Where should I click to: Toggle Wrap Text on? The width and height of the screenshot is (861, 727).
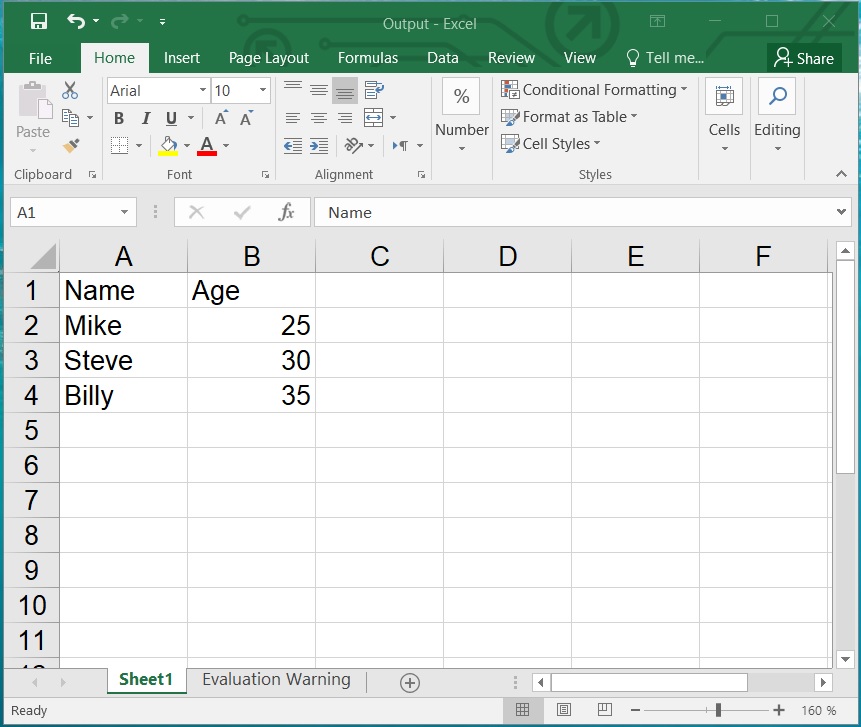(x=376, y=90)
